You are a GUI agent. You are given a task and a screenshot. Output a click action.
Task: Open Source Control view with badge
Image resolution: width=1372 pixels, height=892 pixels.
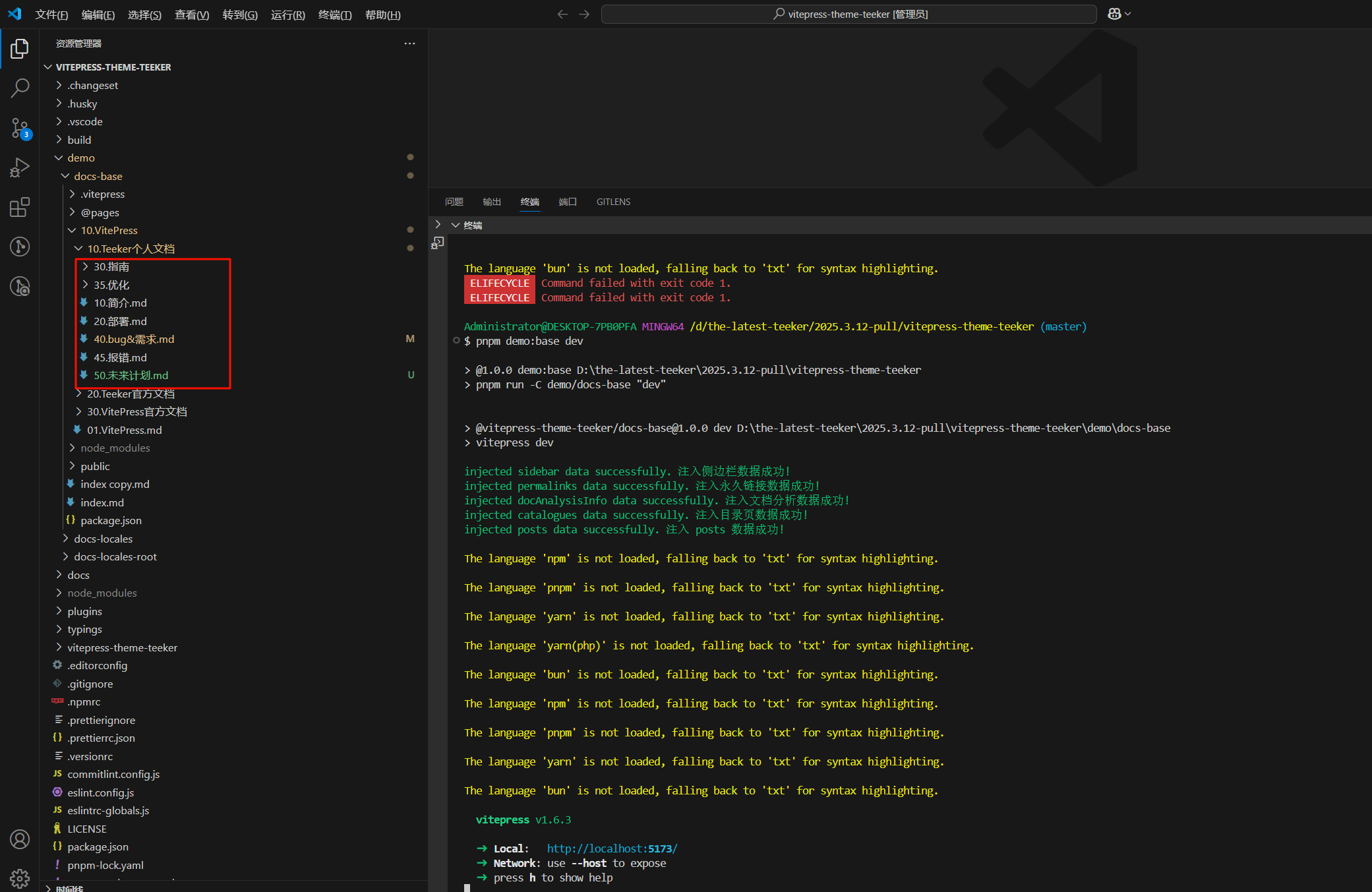click(x=20, y=128)
